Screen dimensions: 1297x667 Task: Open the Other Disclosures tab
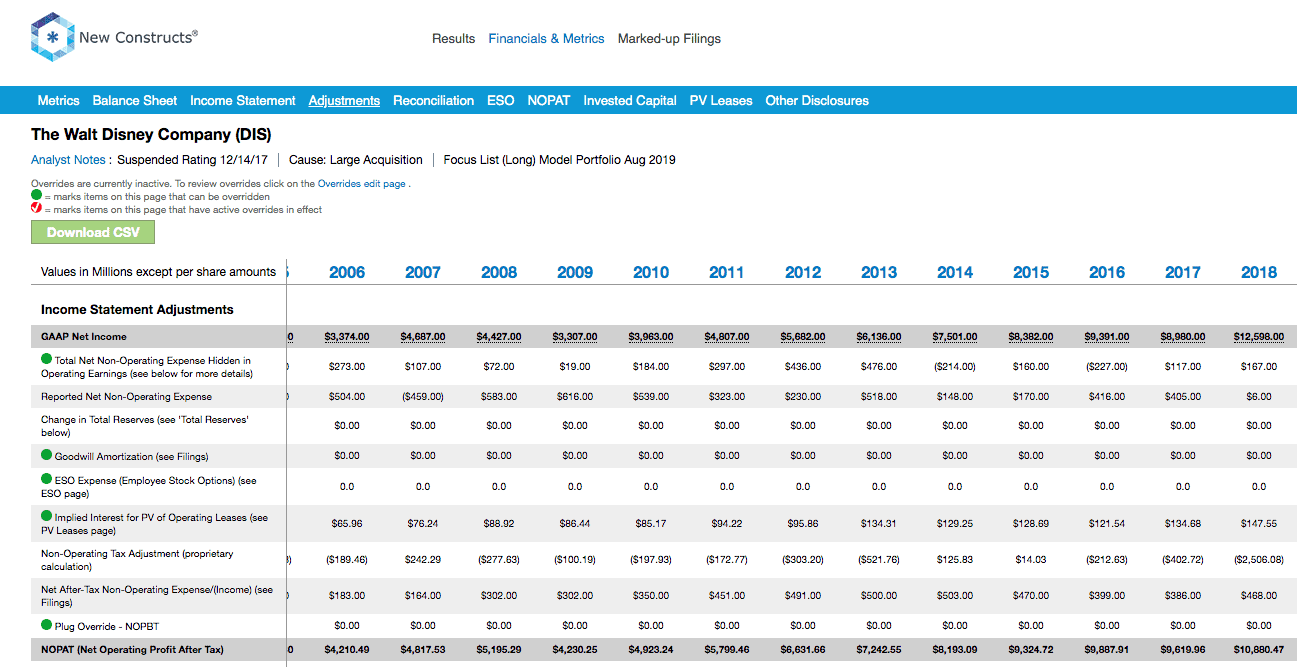coord(817,100)
